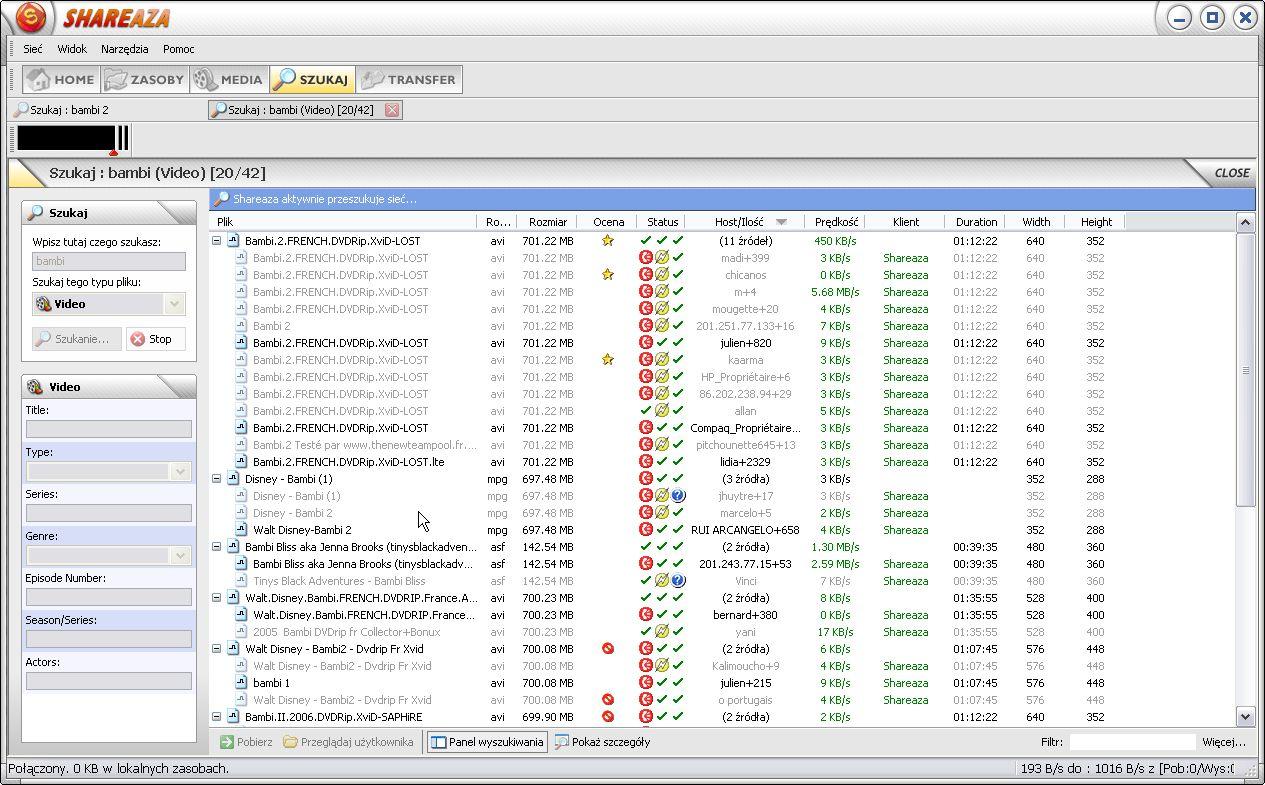This screenshot has height=785, width=1265.
Task: Open the Media player section
Action: coord(229,80)
